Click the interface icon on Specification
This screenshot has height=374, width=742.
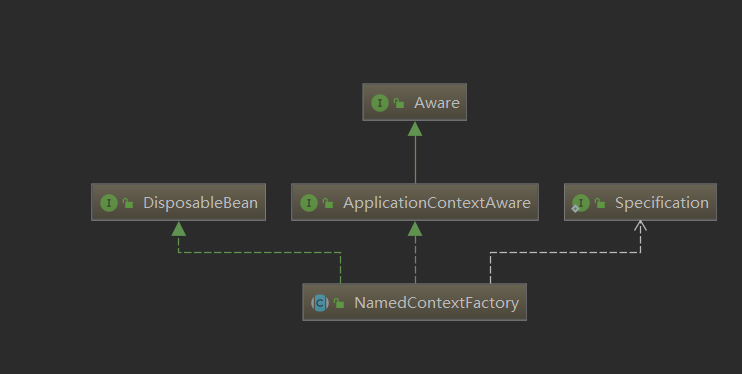(581, 203)
